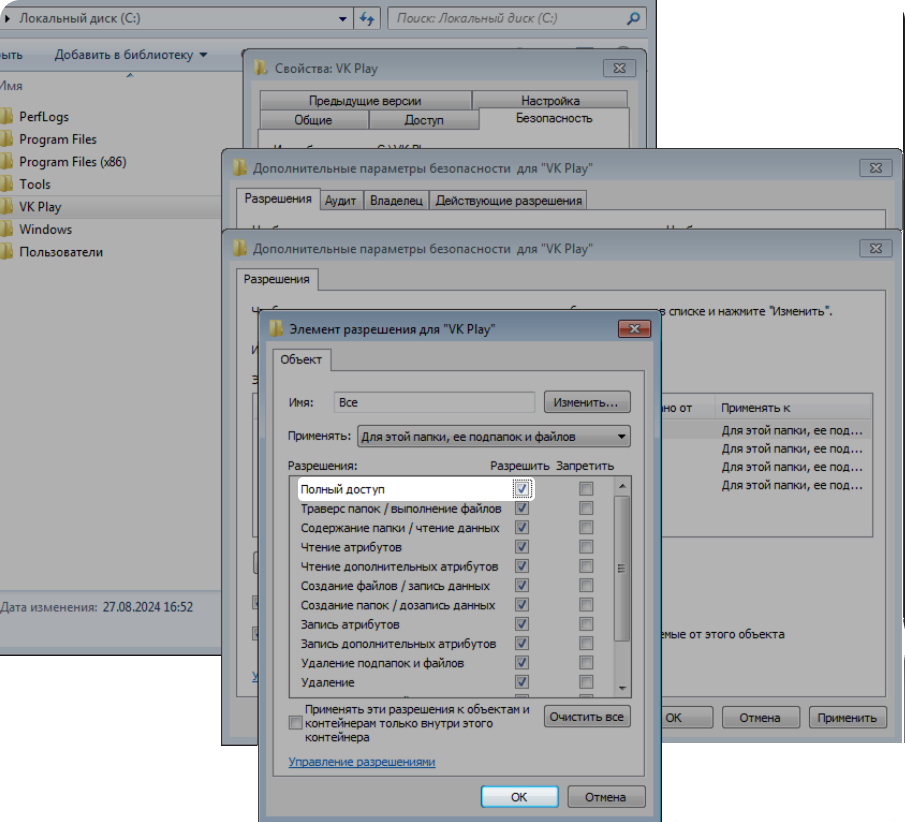
Task: Enable the Полный доступ allow checkbox
Action: [x=522, y=489]
